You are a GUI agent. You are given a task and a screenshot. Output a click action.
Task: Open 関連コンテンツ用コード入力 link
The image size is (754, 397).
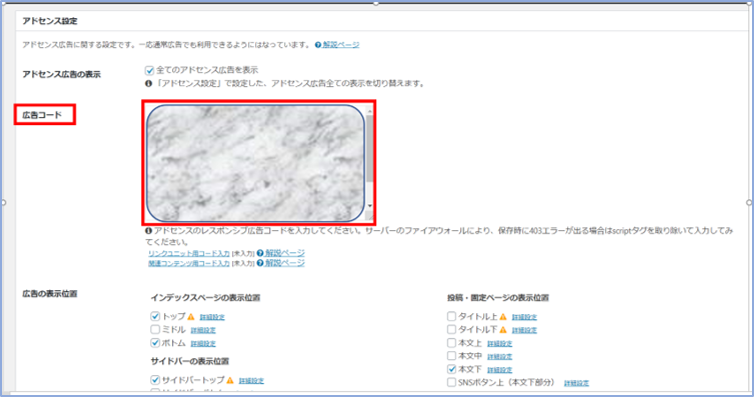[x=188, y=263]
